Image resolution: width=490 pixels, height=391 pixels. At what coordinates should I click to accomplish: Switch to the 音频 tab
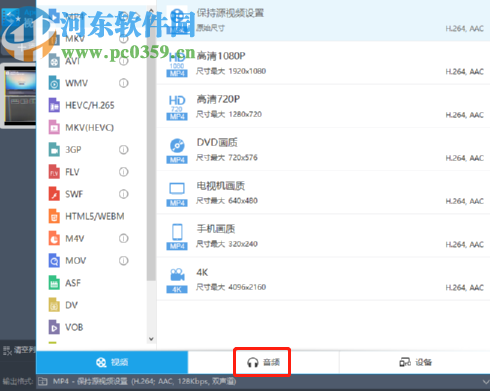point(263,362)
